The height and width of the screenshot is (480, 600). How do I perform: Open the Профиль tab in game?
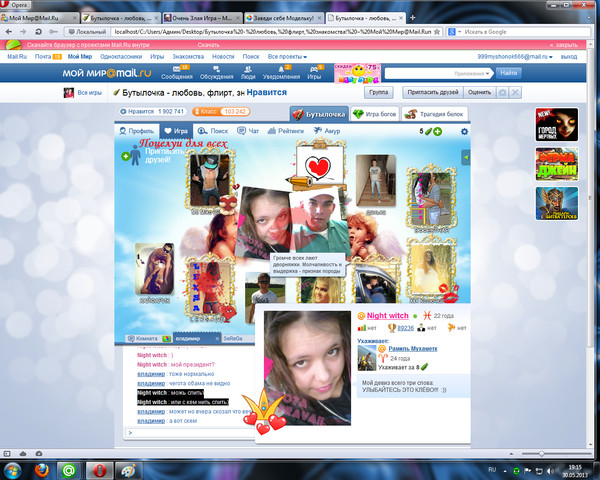pos(137,131)
